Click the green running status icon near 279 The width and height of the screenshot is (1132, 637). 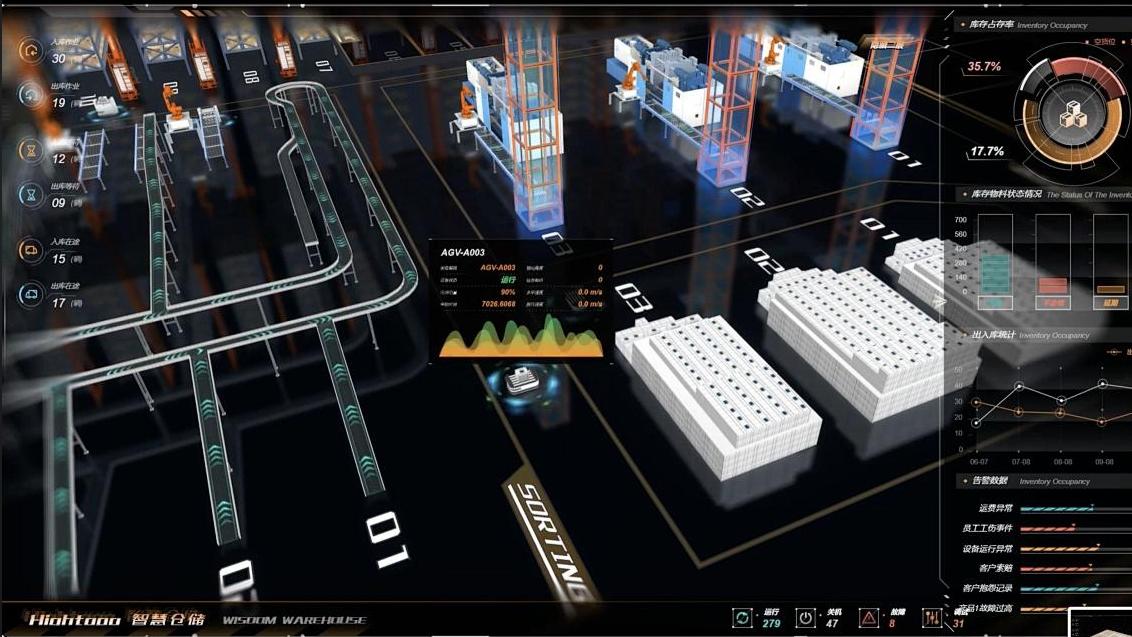click(741, 618)
